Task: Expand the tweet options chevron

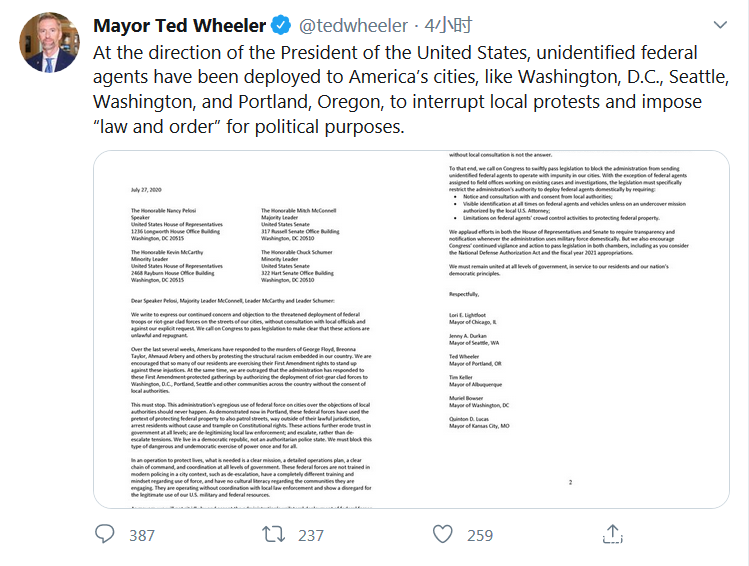Action: tap(719, 25)
